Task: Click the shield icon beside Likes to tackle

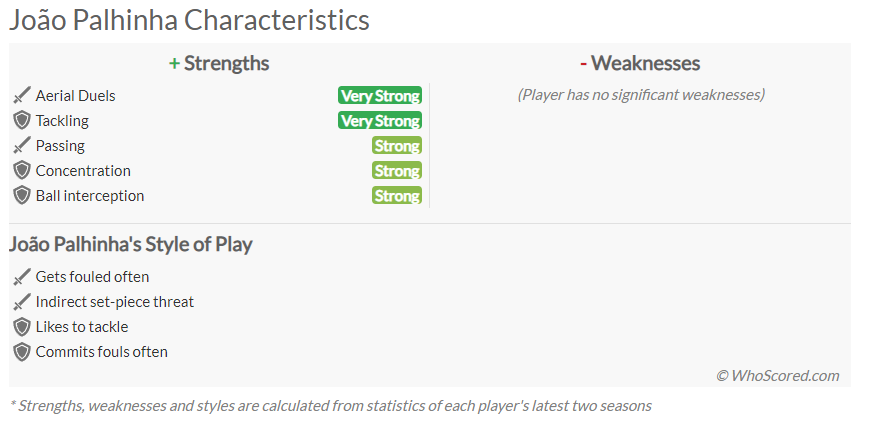Action: tap(21, 326)
